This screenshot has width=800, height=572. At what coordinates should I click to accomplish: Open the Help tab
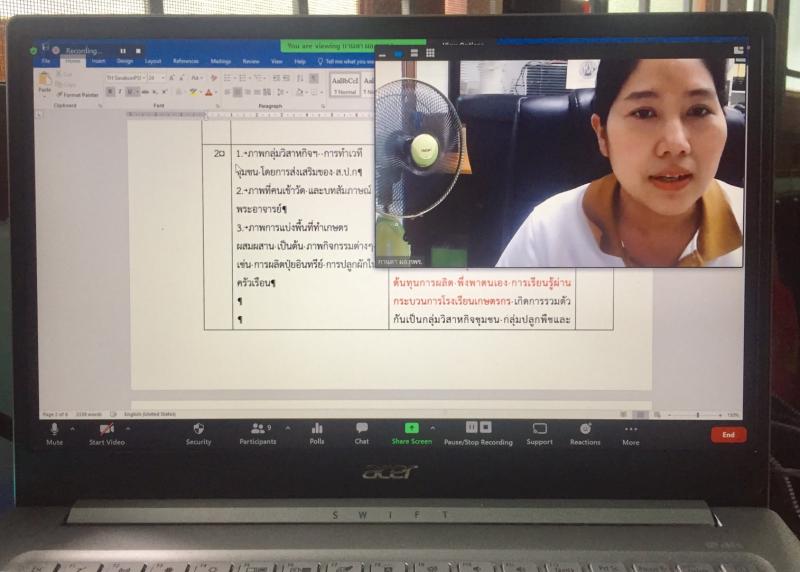point(300,61)
